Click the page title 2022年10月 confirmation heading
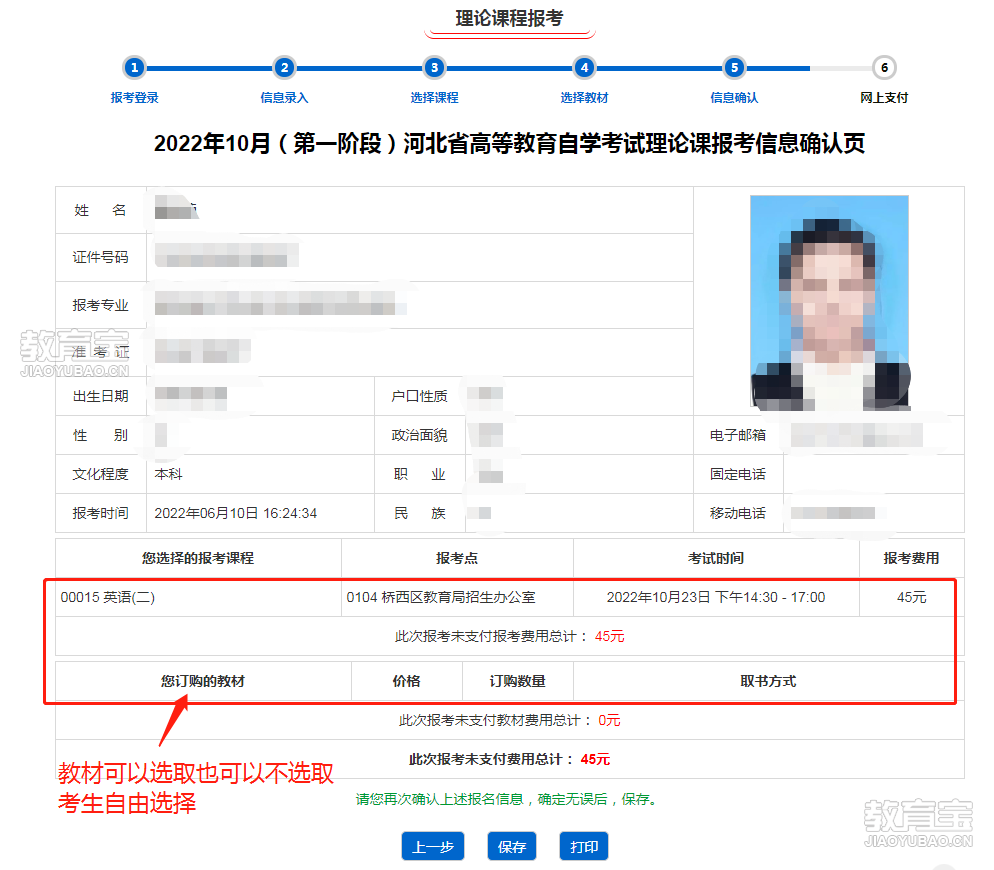Image resolution: width=994 pixels, height=870 pixels. coord(510,143)
